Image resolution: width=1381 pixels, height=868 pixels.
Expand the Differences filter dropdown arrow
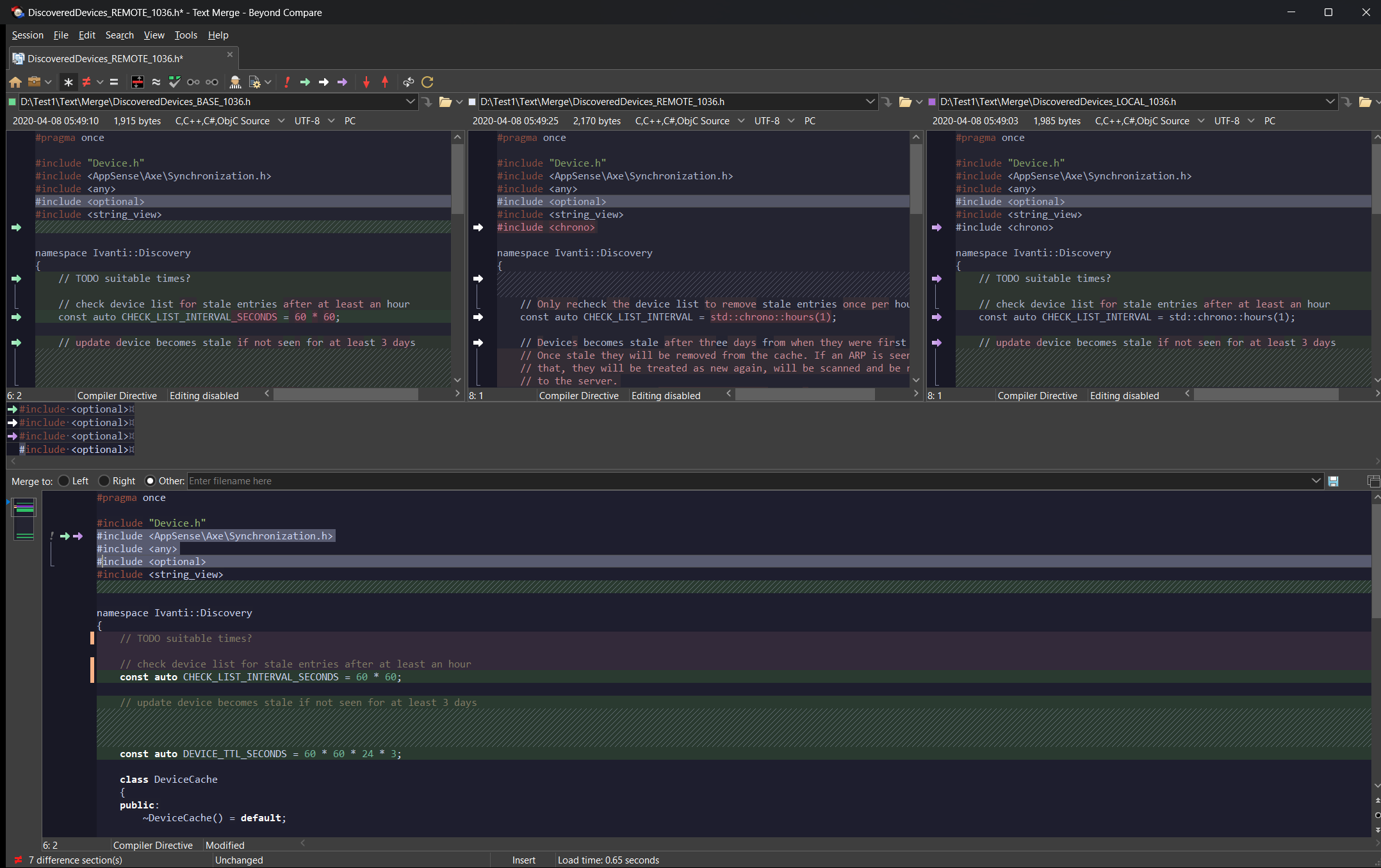click(x=100, y=82)
